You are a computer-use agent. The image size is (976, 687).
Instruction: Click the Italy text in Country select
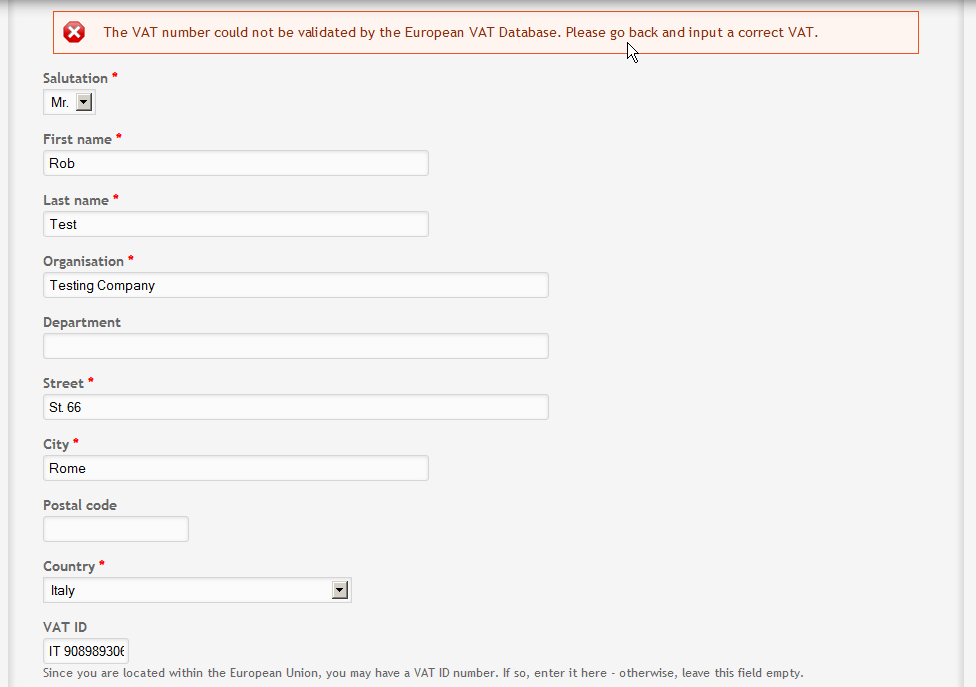coord(63,591)
